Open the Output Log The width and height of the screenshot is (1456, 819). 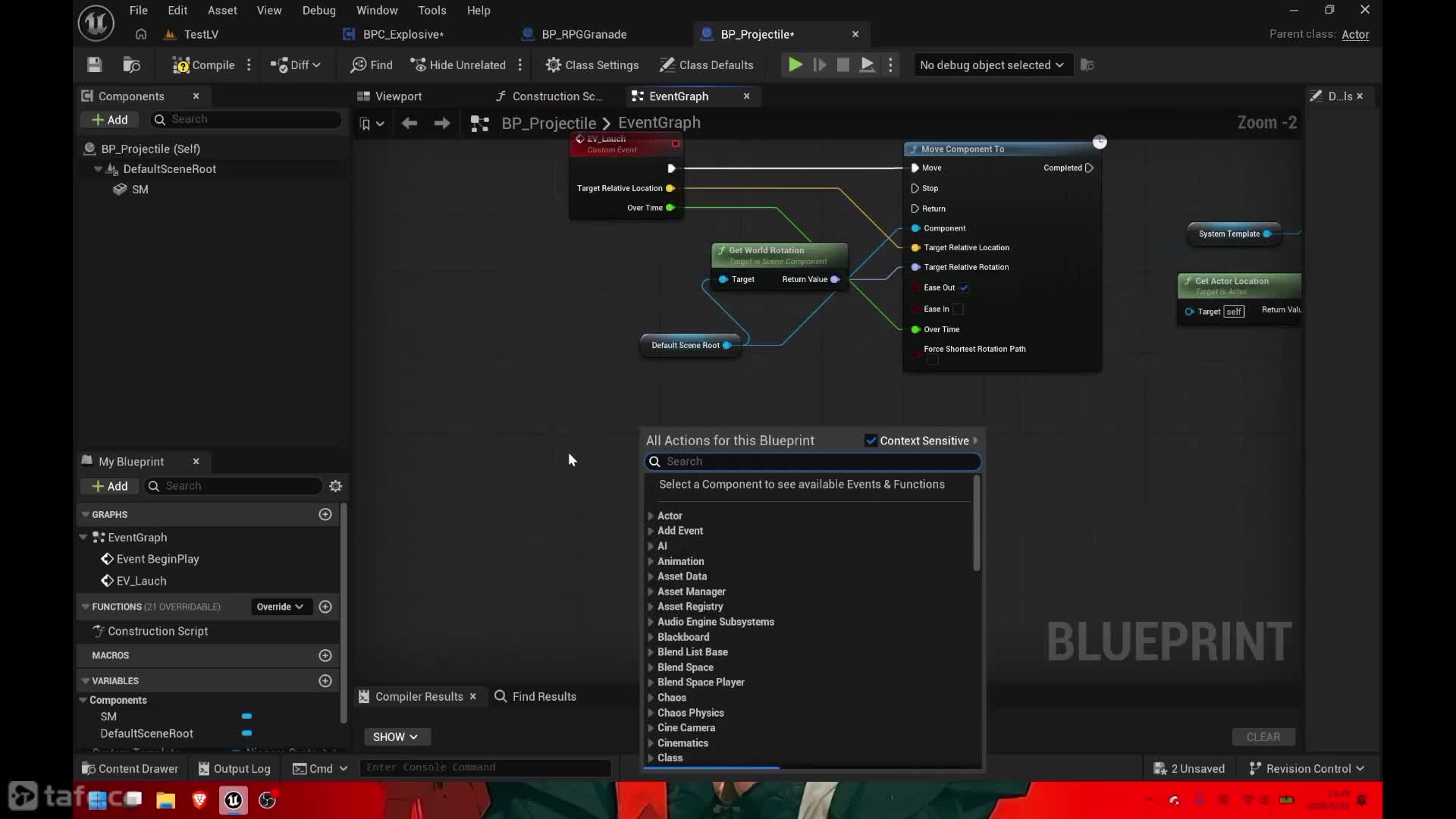coord(234,769)
